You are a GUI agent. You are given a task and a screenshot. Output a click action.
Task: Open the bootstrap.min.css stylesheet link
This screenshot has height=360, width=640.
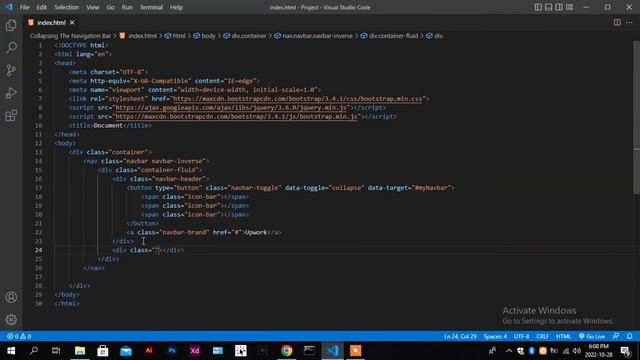(x=298, y=99)
